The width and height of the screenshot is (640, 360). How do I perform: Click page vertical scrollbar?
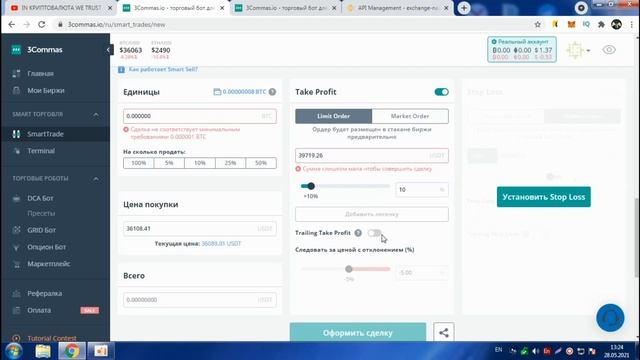637,237
